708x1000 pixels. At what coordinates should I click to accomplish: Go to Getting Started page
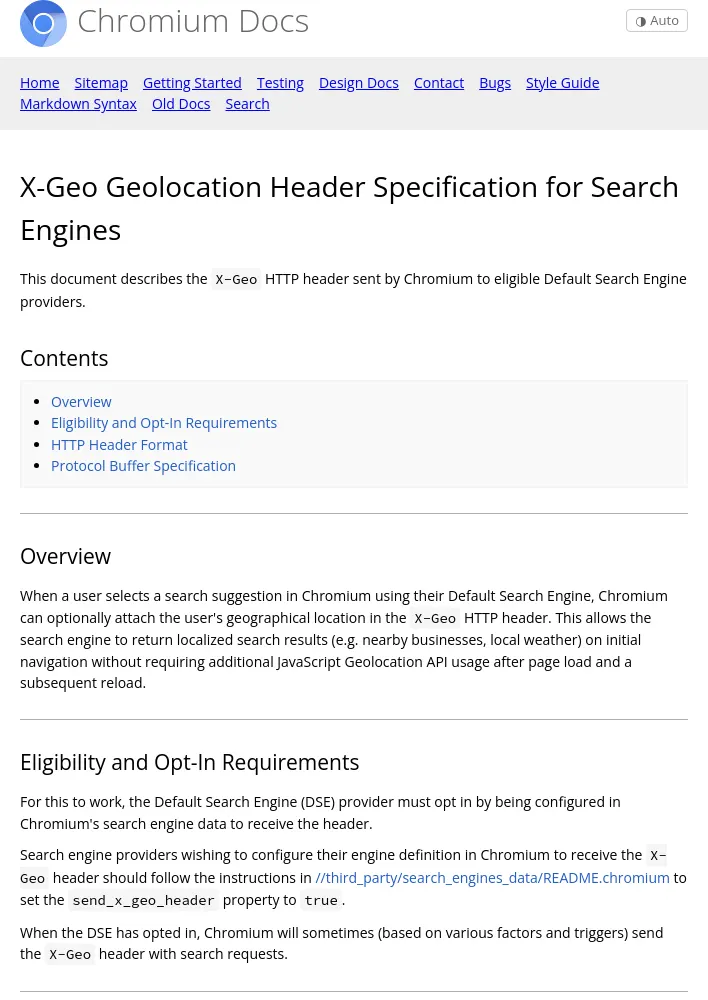192,83
